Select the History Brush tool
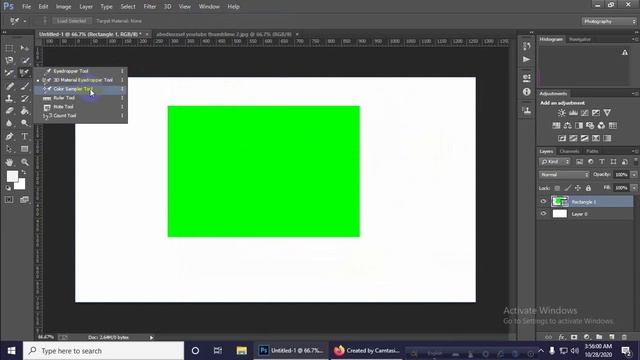 coord(25,98)
